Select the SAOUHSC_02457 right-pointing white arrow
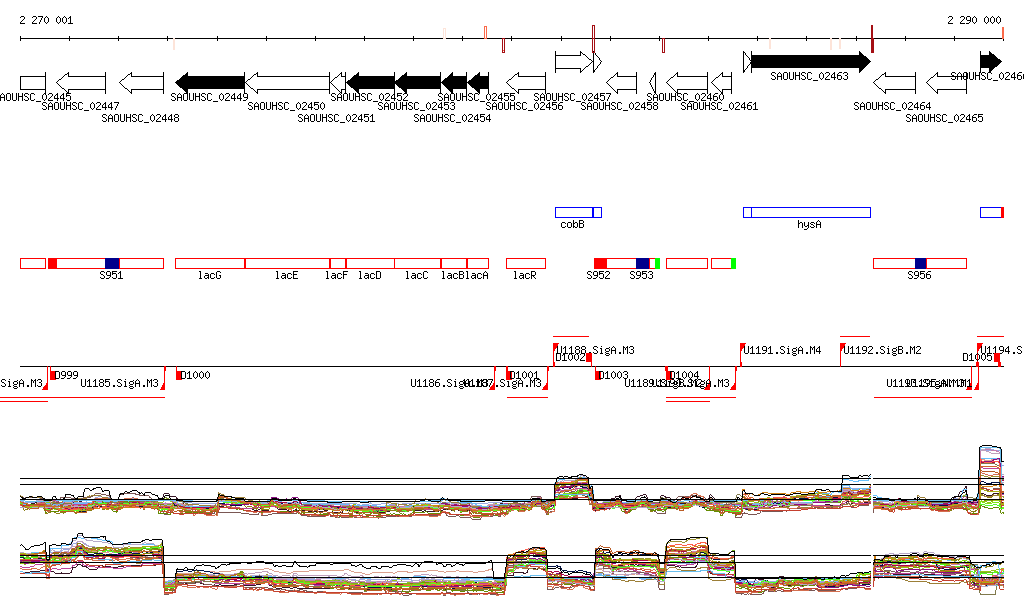The width and height of the screenshot is (1024, 611). coord(573,62)
